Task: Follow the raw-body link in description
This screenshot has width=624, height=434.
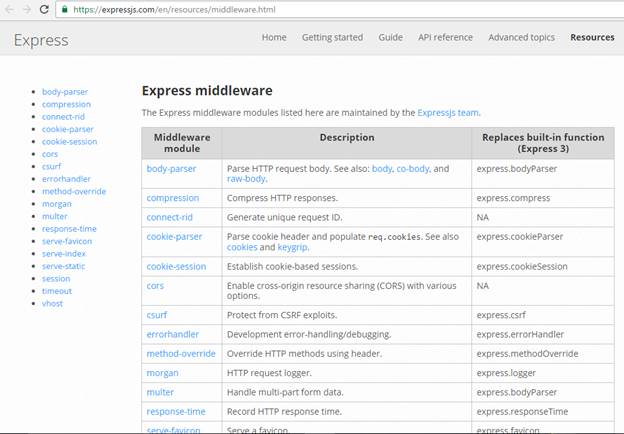Action: click(246, 179)
